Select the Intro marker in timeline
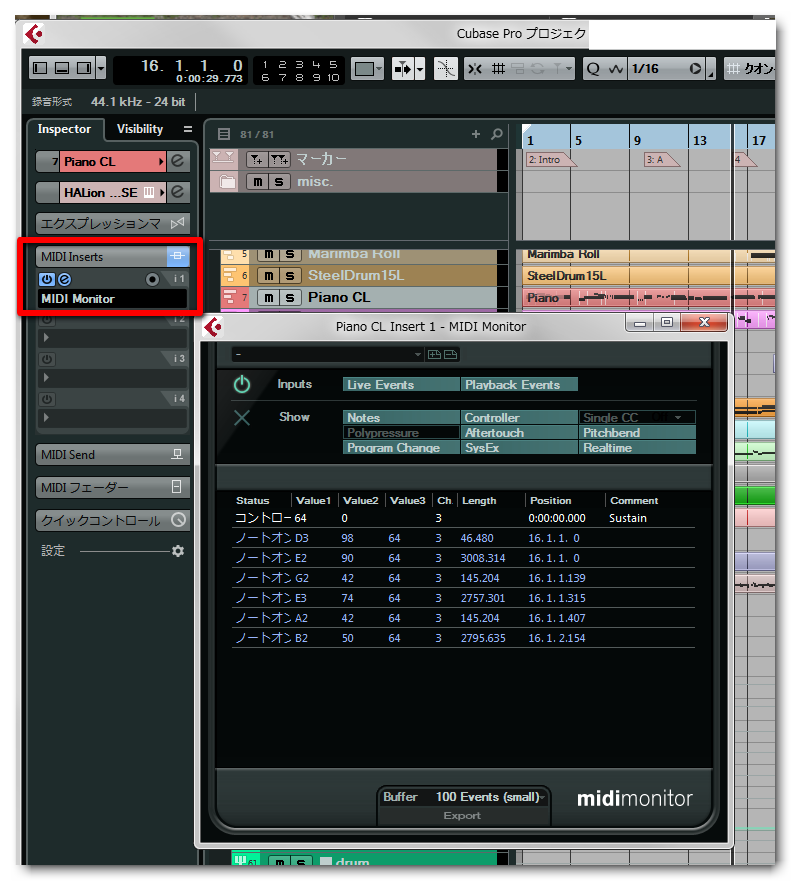The height and width of the screenshot is (892, 802). pos(550,160)
